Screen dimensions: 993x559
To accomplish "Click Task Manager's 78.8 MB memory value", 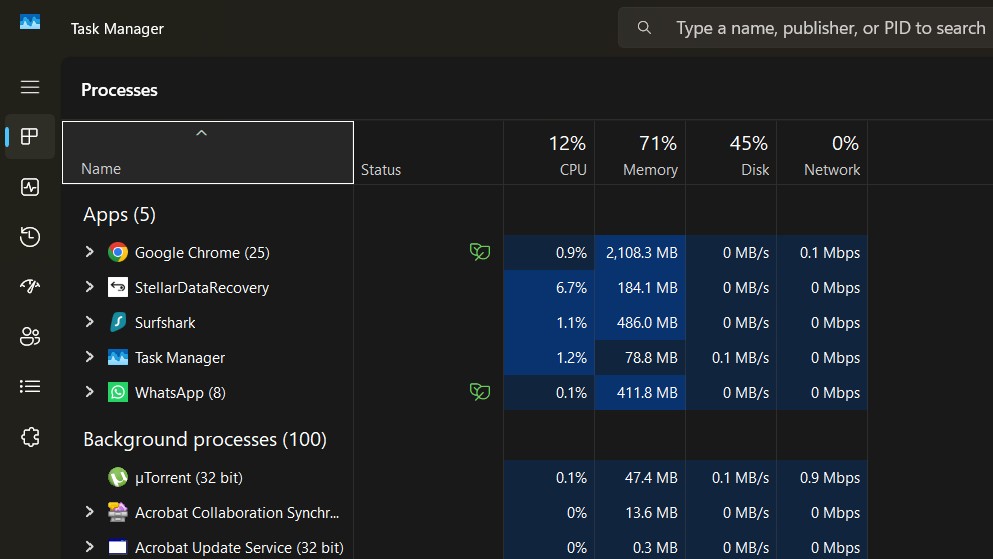I will coord(651,358).
